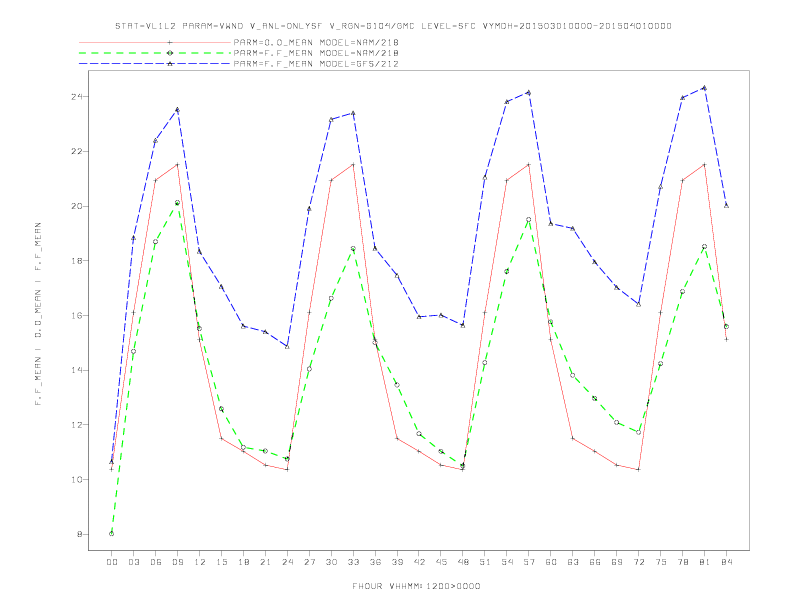792x612 pixels.
Task: Click x-axis tick label 00
Action: pyautogui.click(x=112, y=562)
